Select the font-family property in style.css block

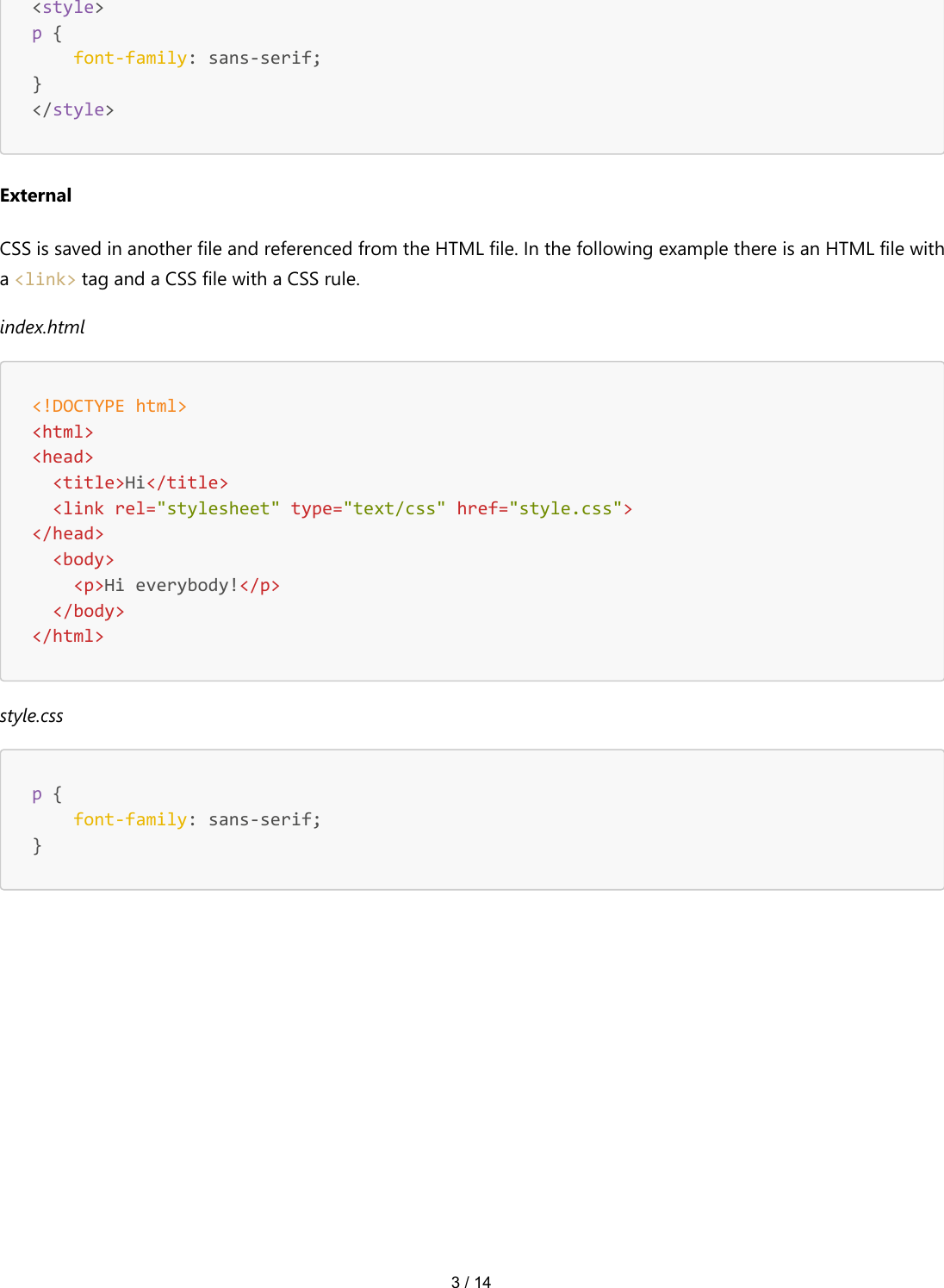(x=130, y=818)
